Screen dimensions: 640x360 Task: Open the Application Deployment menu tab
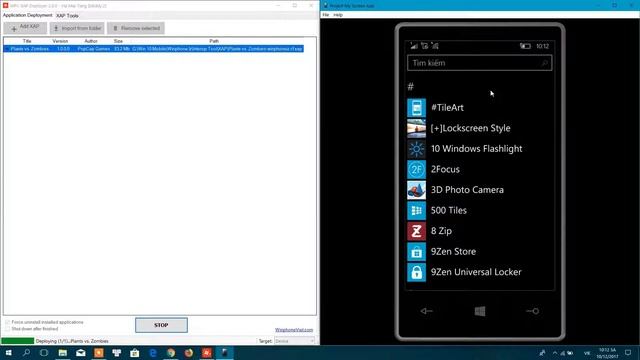[27, 16]
